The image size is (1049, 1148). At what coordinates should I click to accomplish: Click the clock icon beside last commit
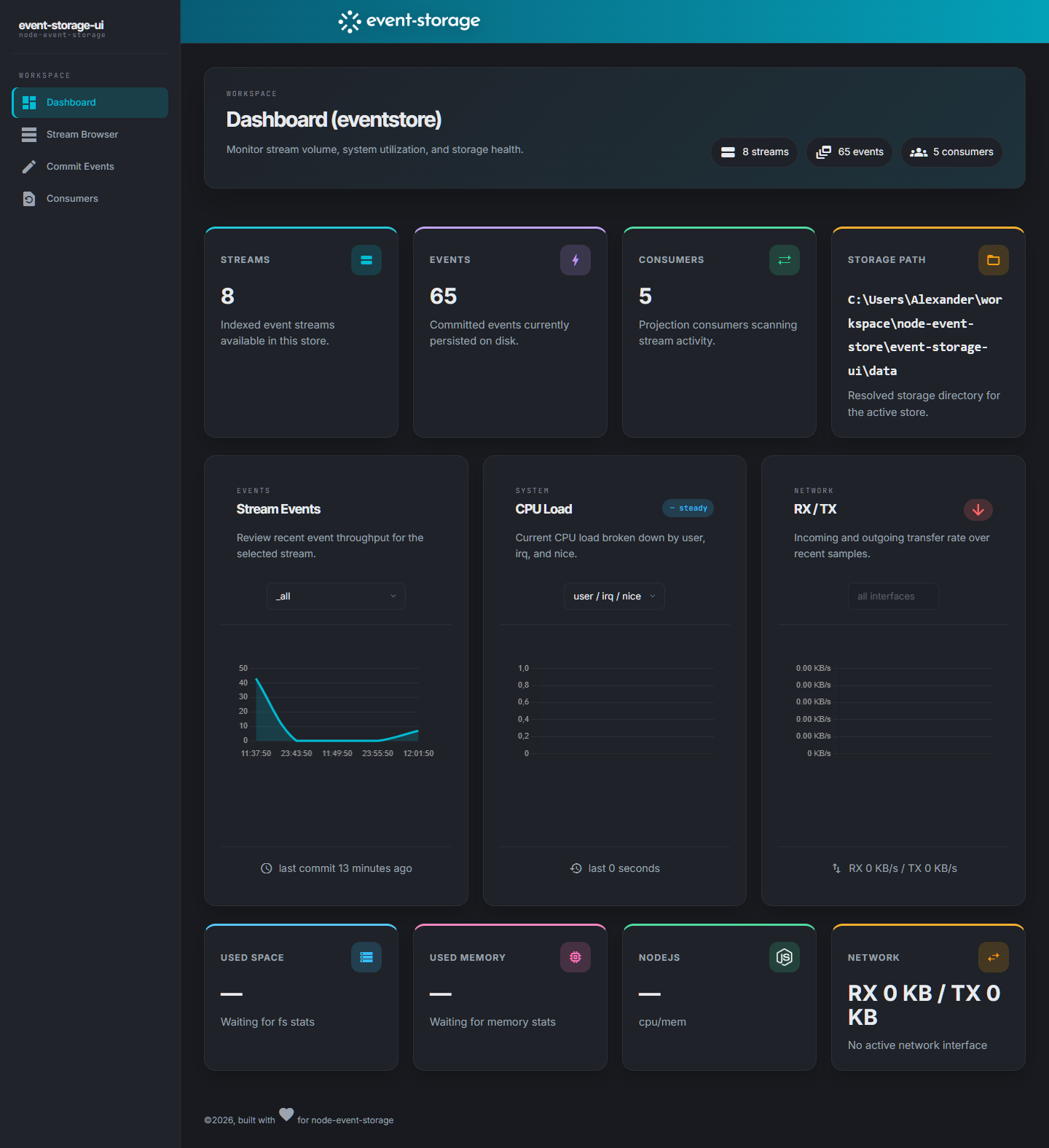click(x=267, y=868)
